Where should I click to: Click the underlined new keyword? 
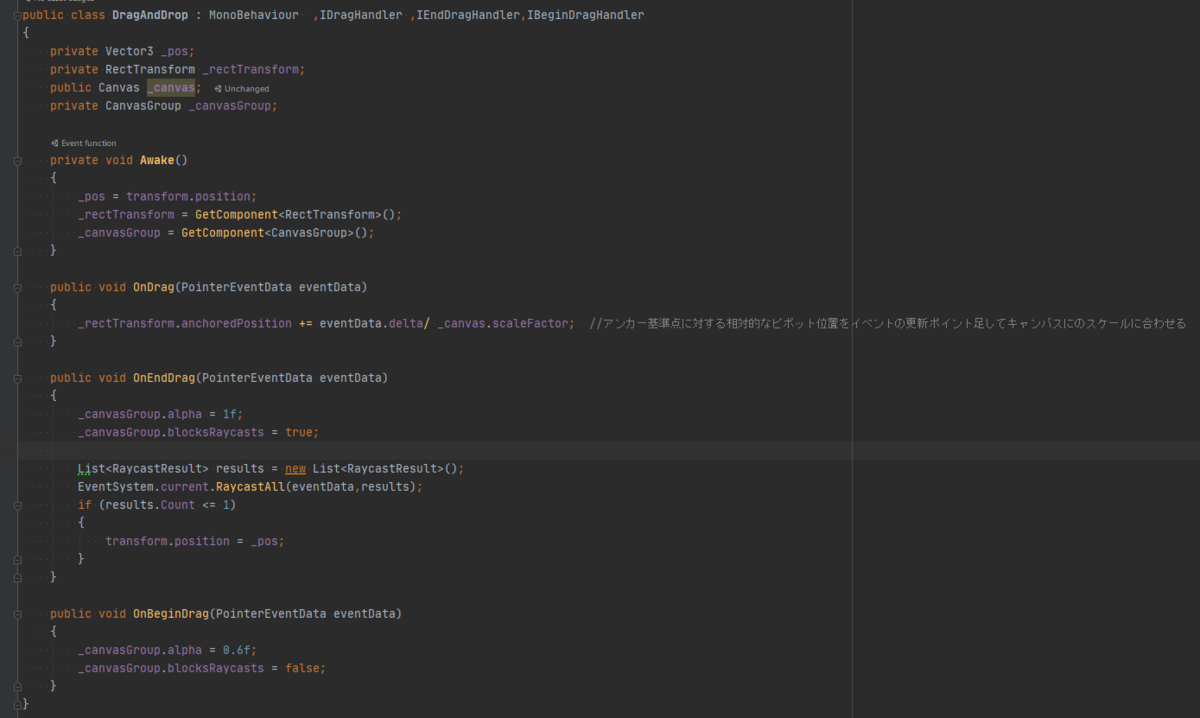point(295,469)
